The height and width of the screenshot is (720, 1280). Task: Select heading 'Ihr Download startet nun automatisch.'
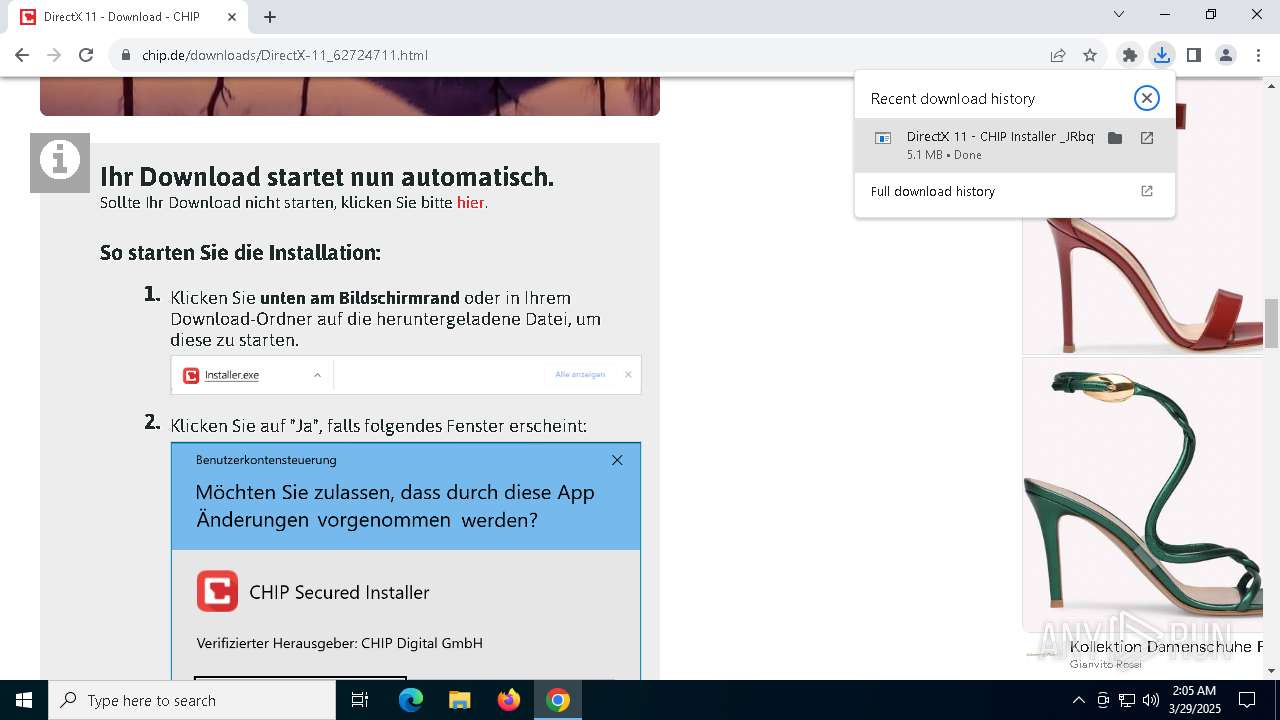(327, 177)
